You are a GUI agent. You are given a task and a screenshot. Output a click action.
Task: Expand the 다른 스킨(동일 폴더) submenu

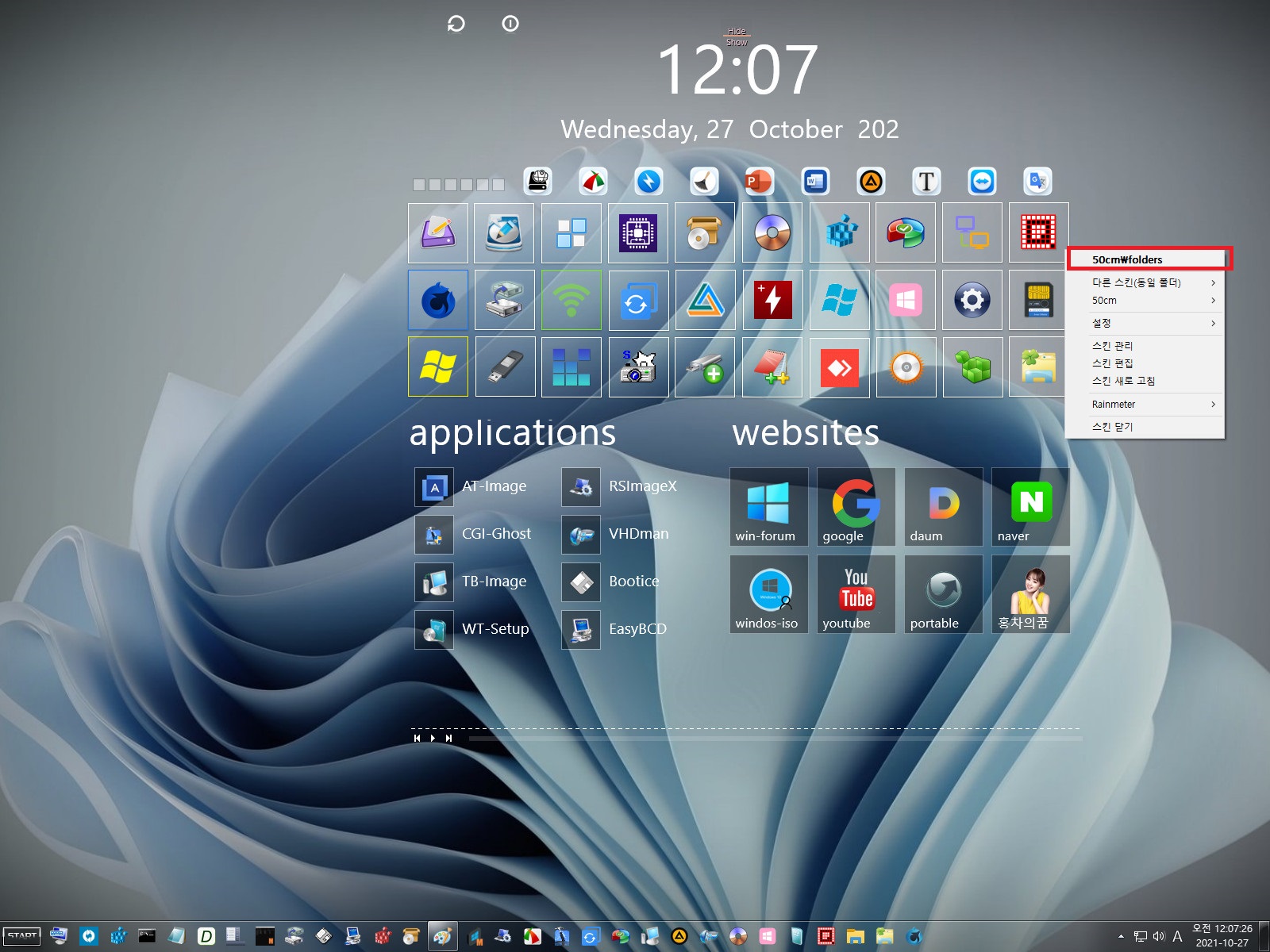point(1145,282)
